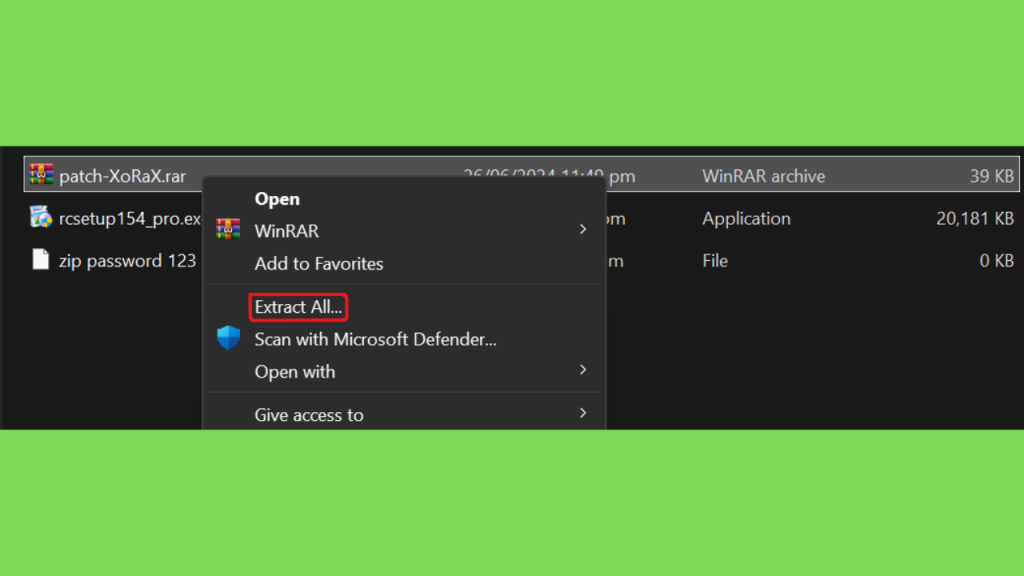
Task: Select the Give access to entry
Action: point(309,415)
